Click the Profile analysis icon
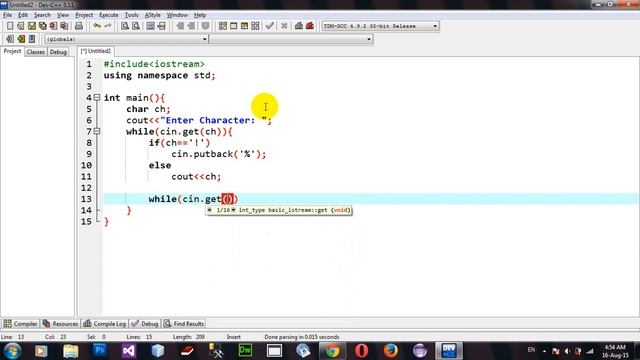This screenshot has width=640, height=360. pos(299,26)
